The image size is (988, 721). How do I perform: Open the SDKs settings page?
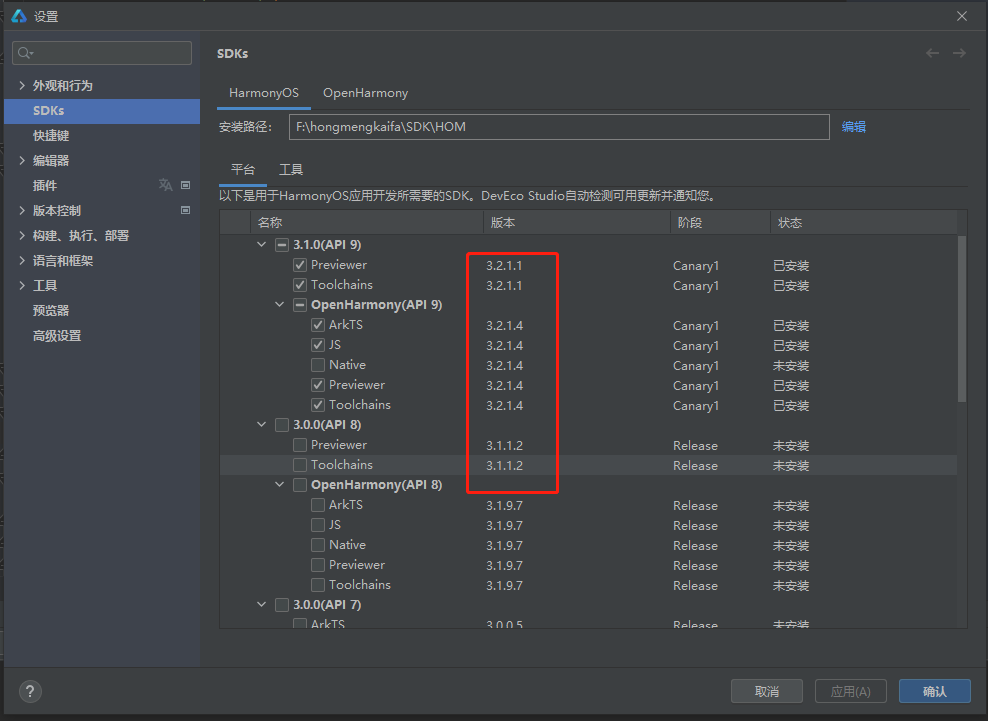click(x=102, y=111)
